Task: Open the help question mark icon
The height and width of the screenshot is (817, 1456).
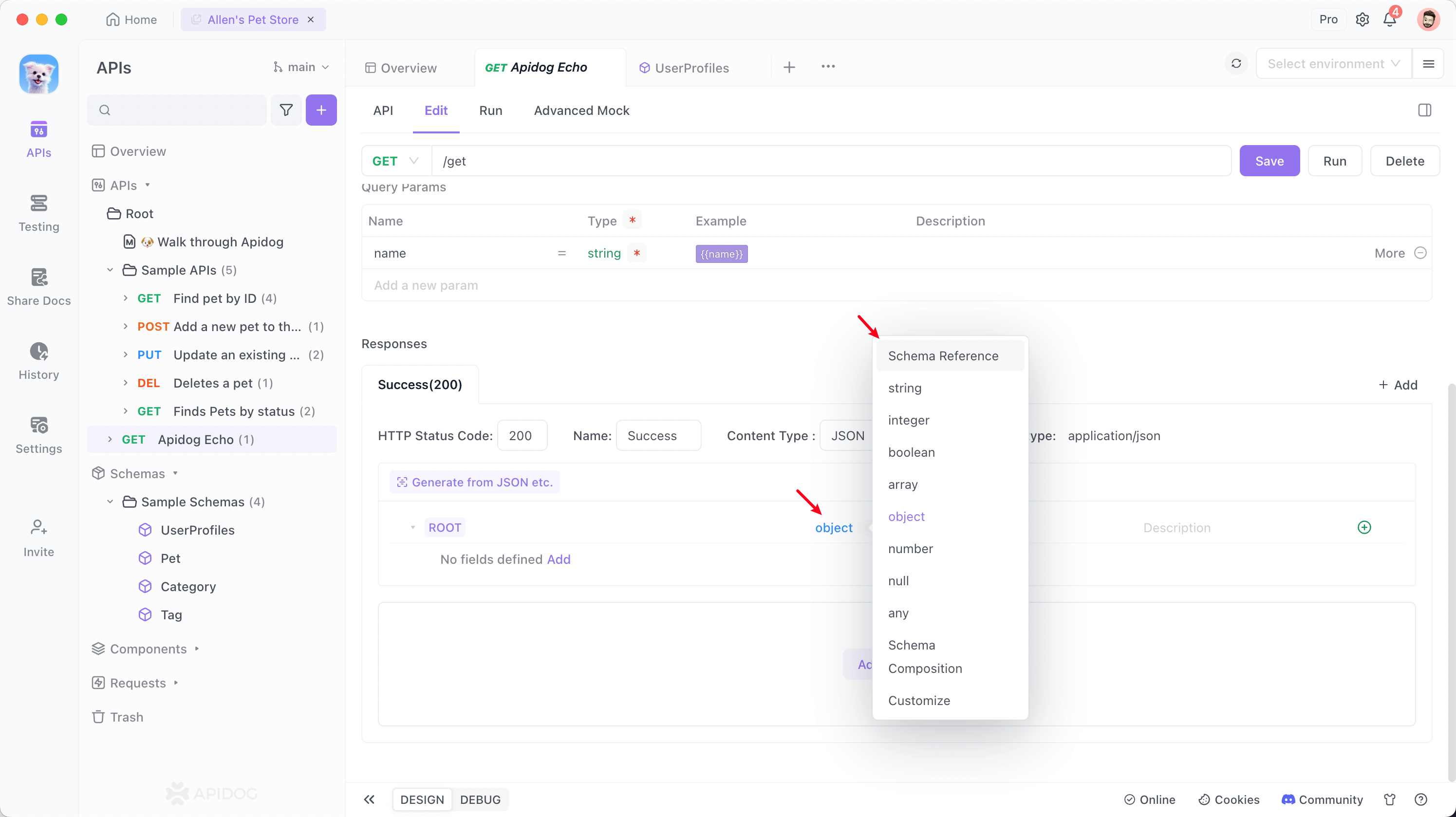Action: [x=1421, y=799]
